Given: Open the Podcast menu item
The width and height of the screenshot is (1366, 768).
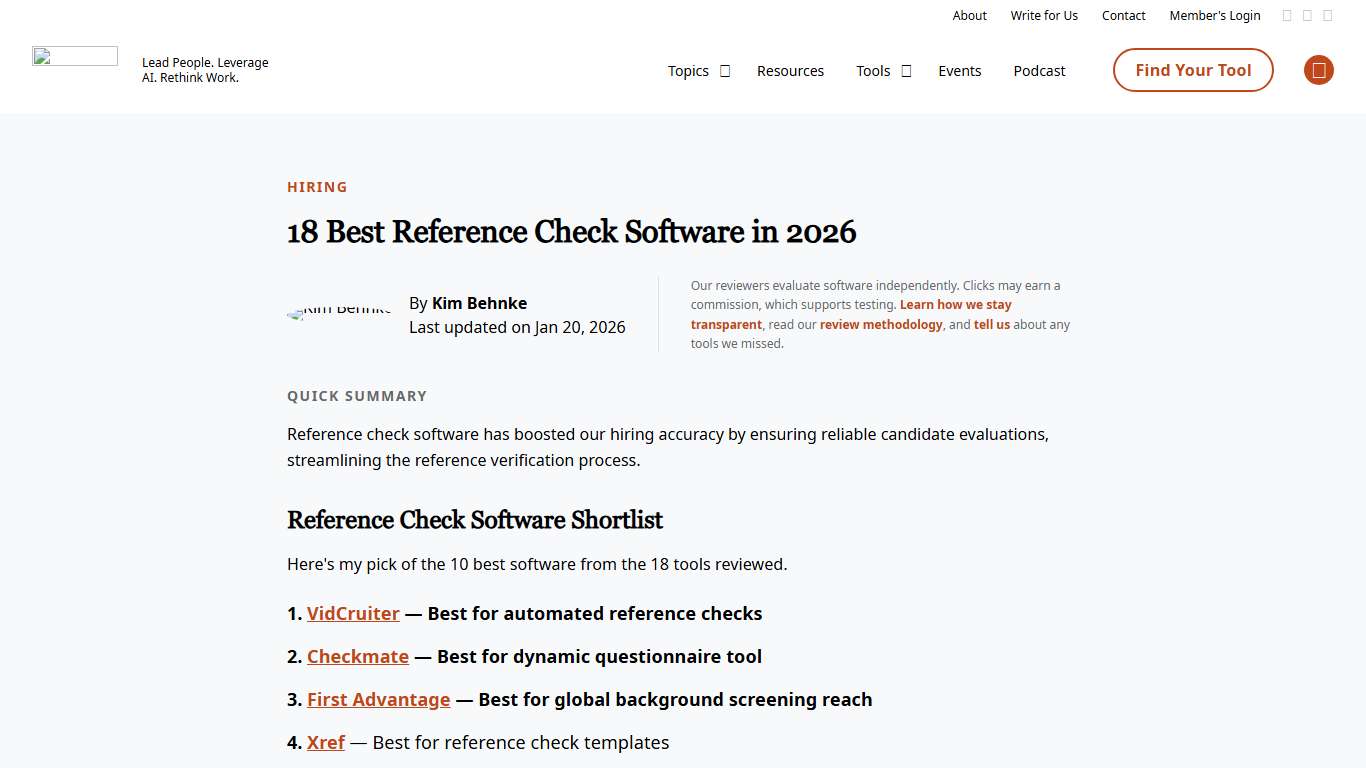Looking at the screenshot, I should 1039,71.
